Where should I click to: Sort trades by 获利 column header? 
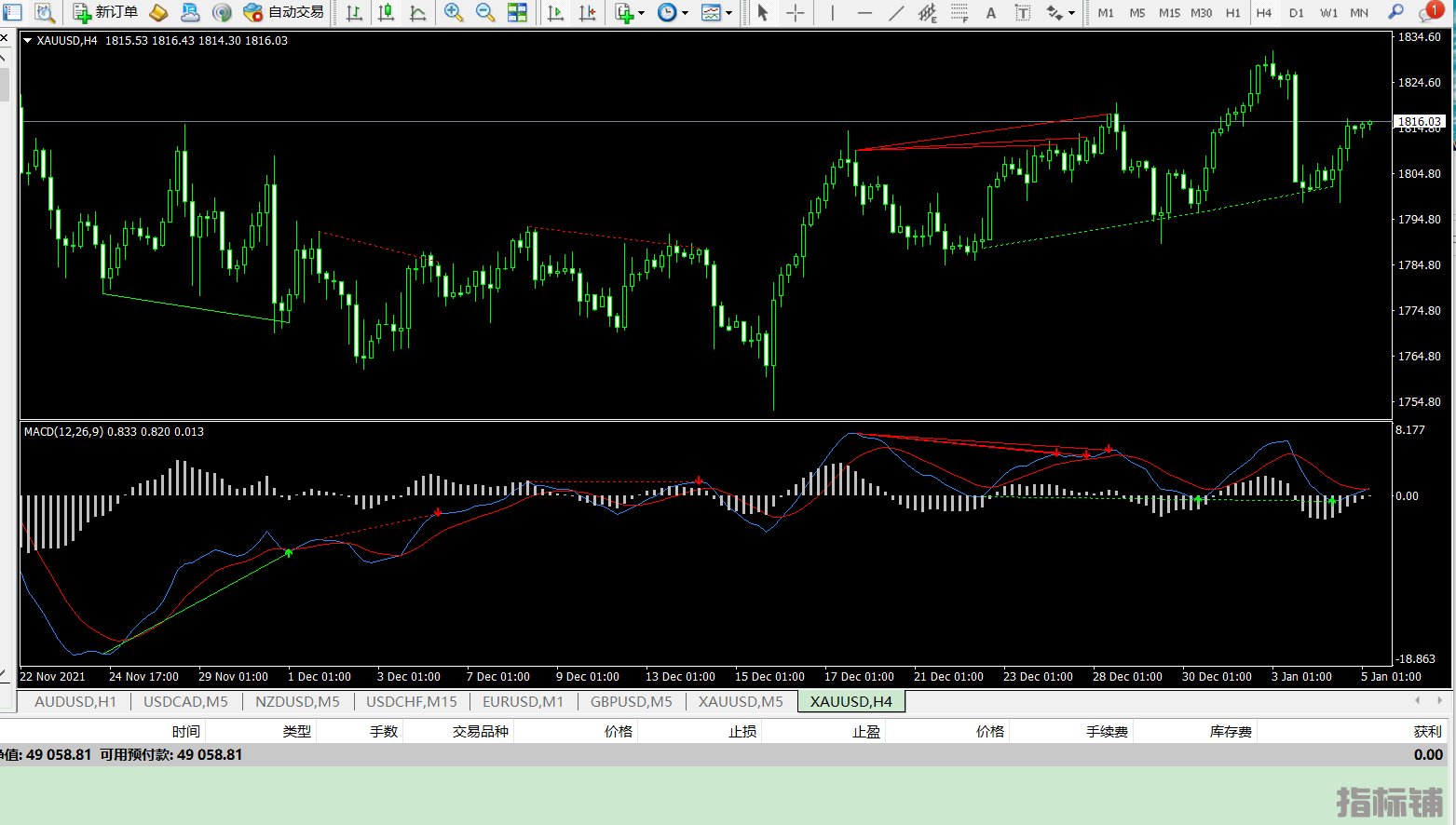point(1427,731)
